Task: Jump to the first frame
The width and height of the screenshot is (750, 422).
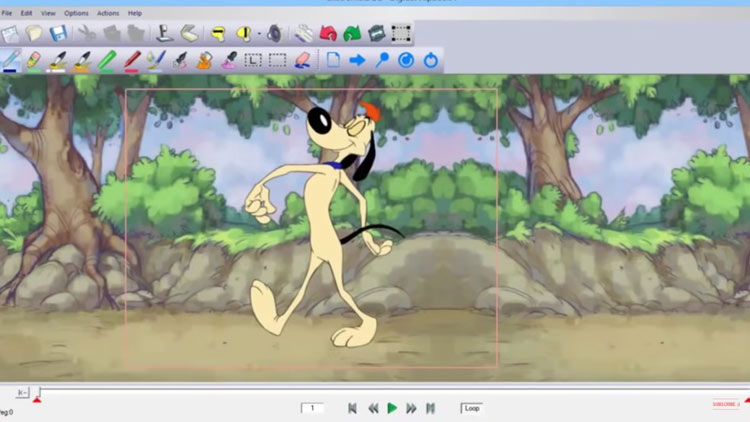Action: point(353,408)
